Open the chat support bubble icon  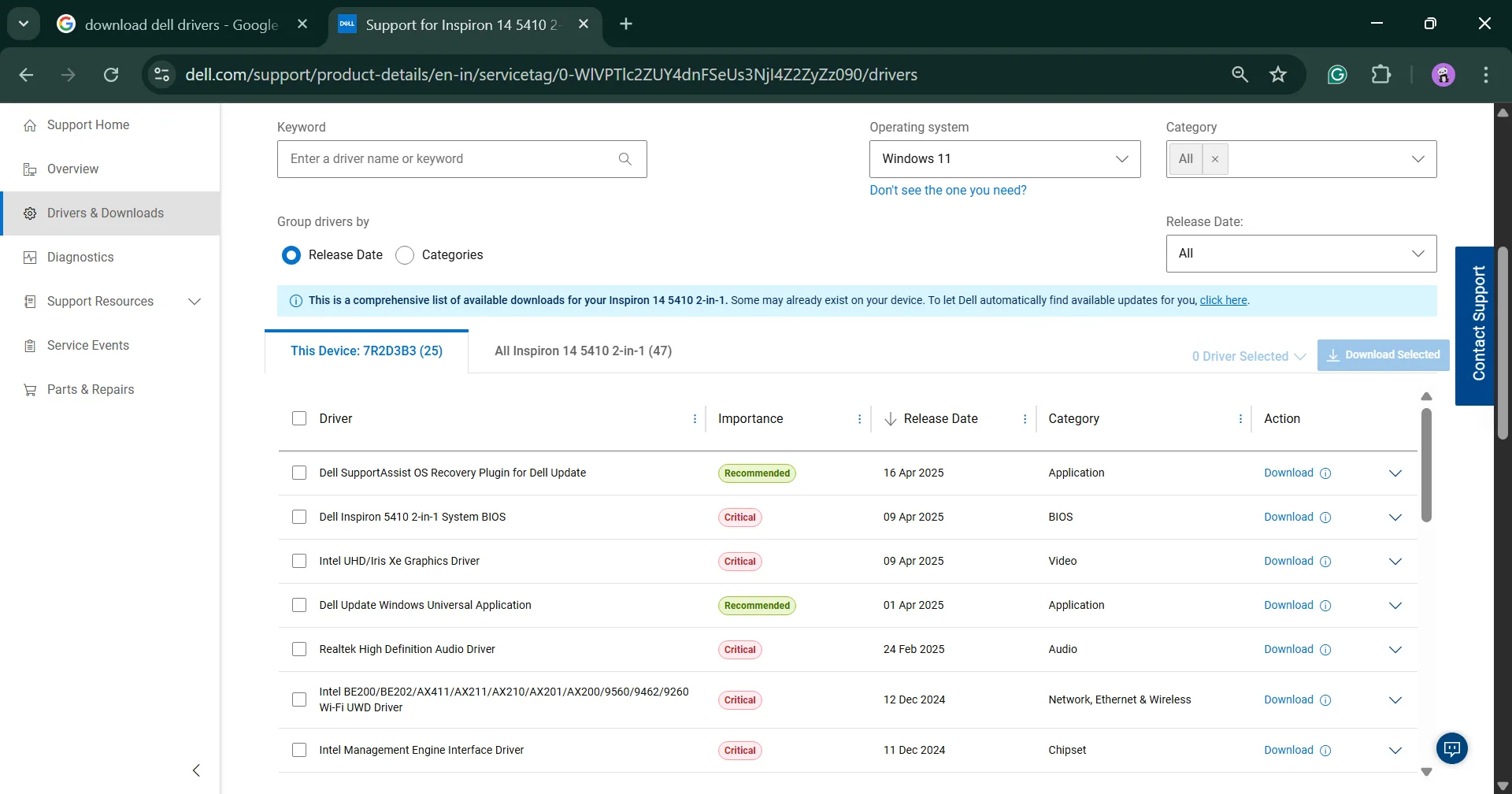coord(1452,748)
